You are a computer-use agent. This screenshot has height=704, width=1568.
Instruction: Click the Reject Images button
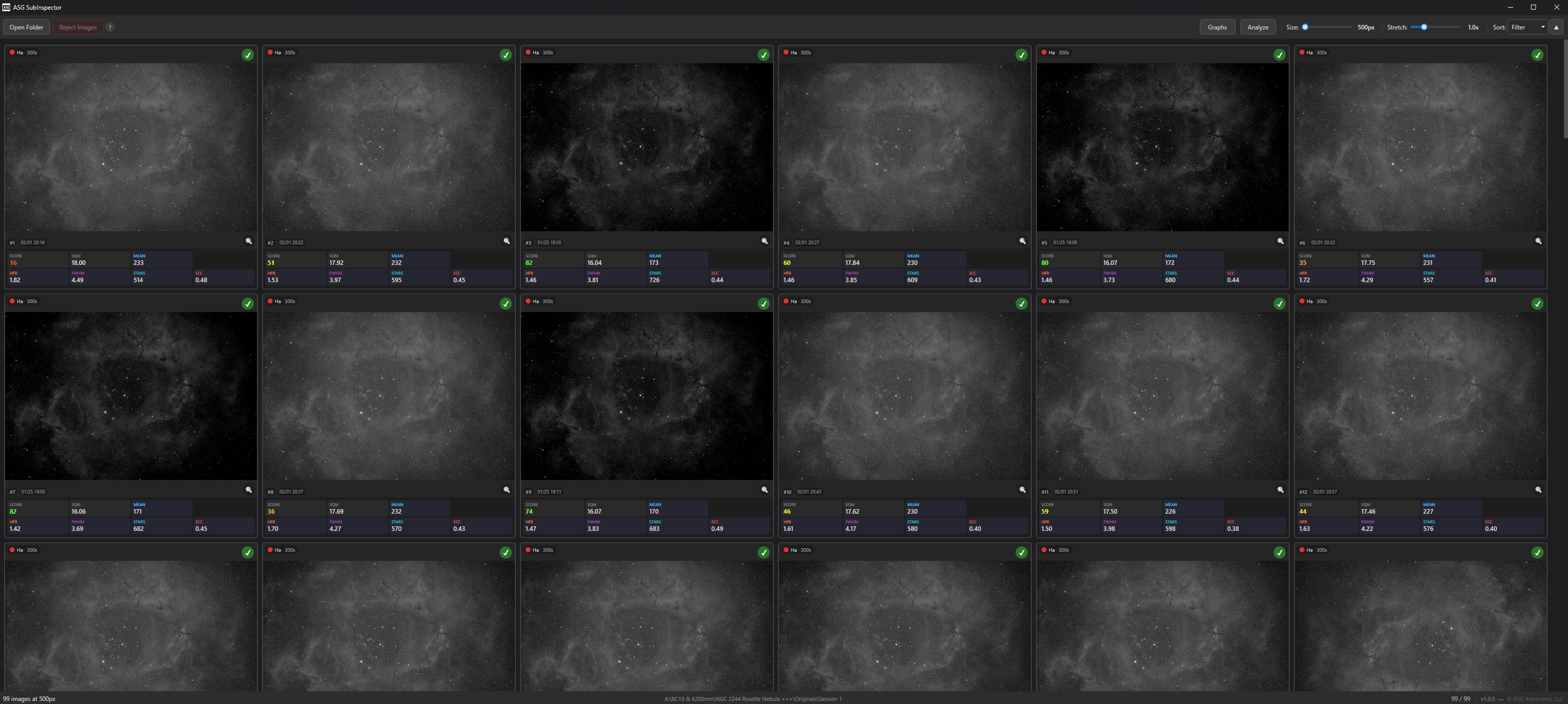pyautogui.click(x=78, y=27)
